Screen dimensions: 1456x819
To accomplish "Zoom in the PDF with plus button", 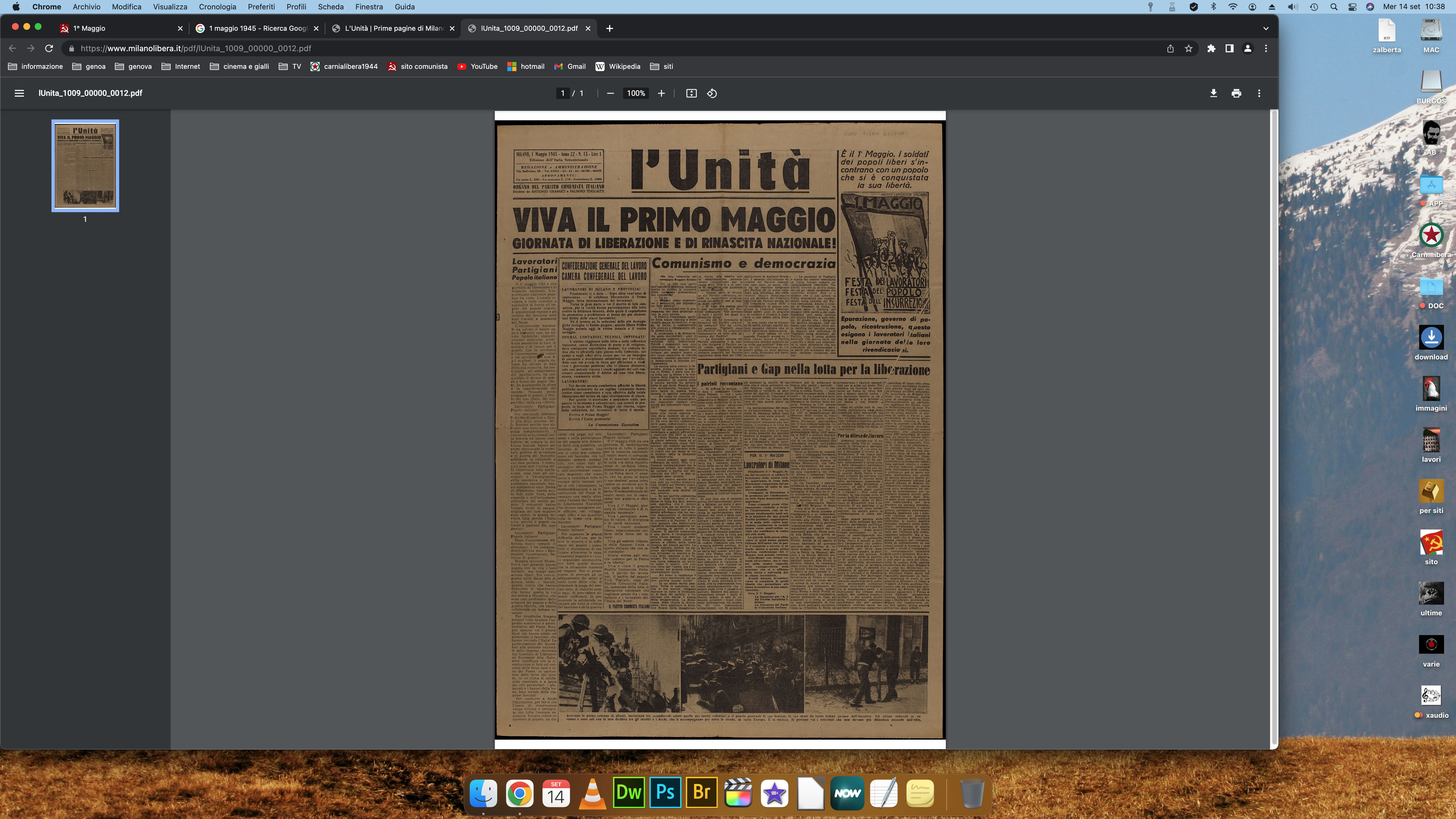I will 661,93.
